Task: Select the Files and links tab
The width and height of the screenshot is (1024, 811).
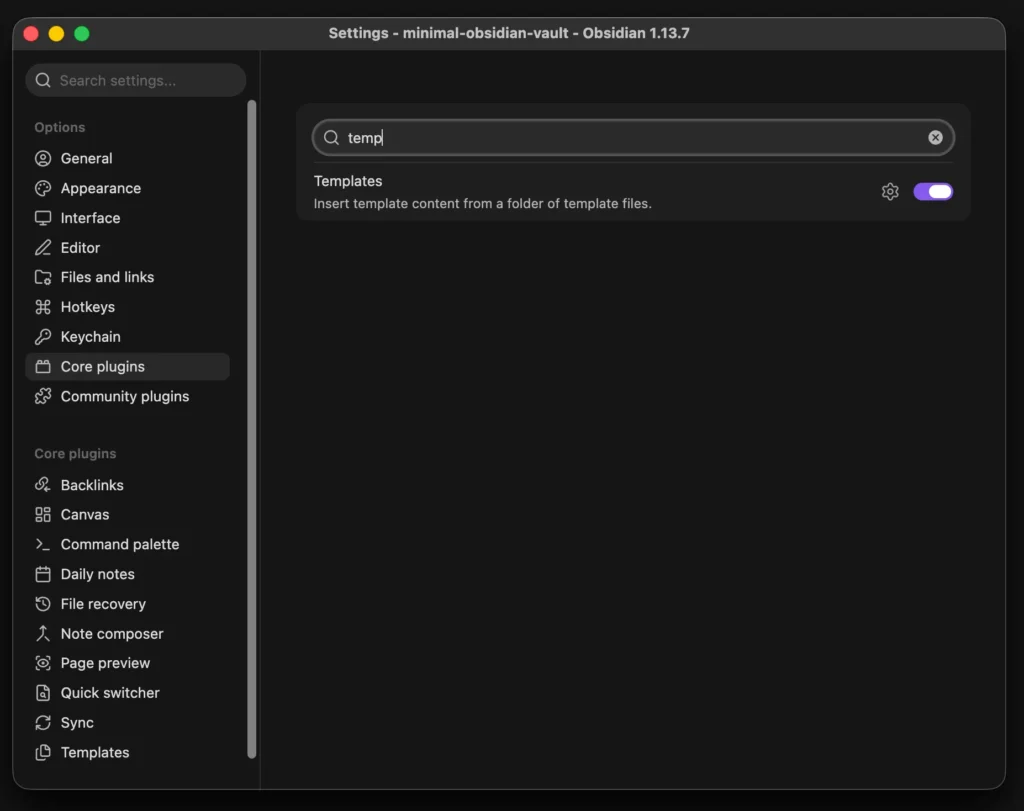Action: pos(127,278)
